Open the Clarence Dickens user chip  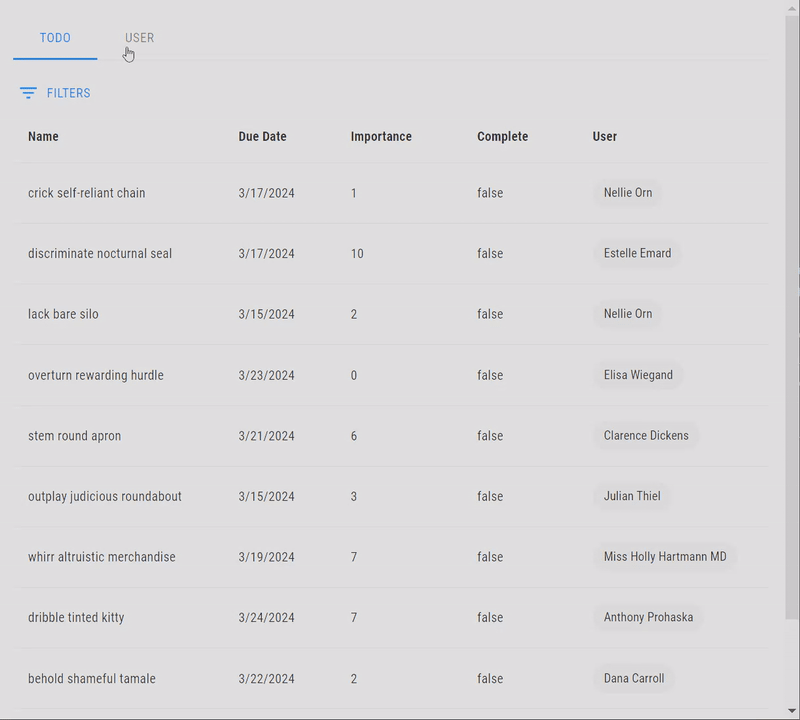pyautogui.click(x=646, y=436)
